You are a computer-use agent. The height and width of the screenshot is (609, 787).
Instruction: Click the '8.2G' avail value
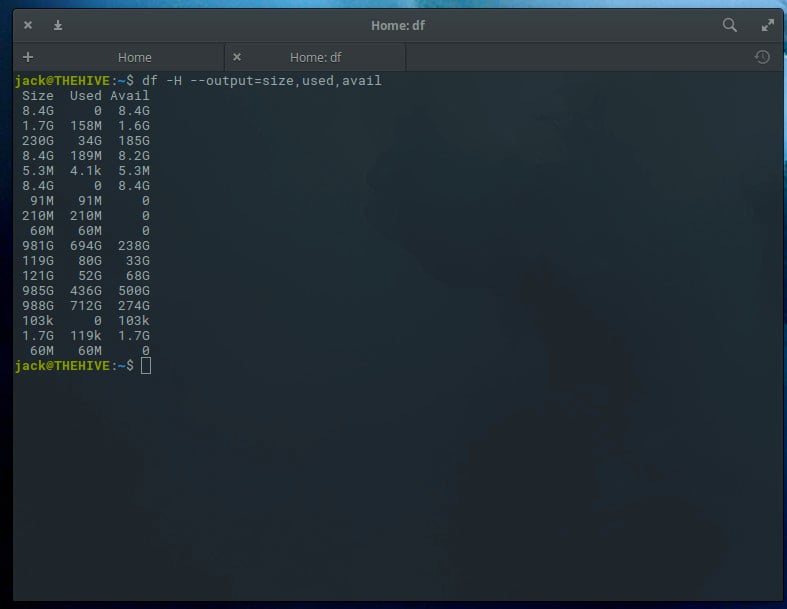pos(134,156)
